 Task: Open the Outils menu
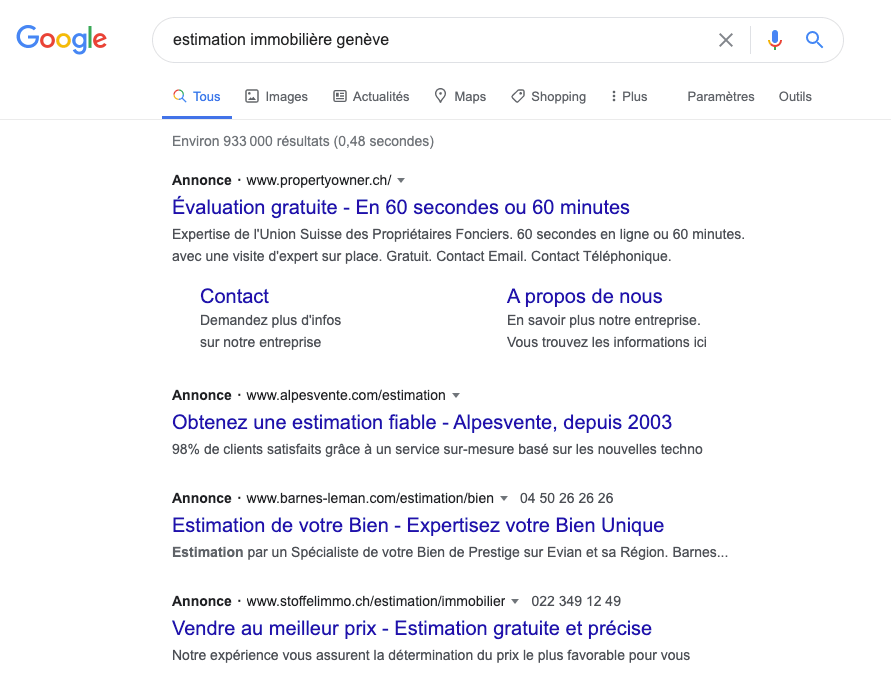(795, 96)
